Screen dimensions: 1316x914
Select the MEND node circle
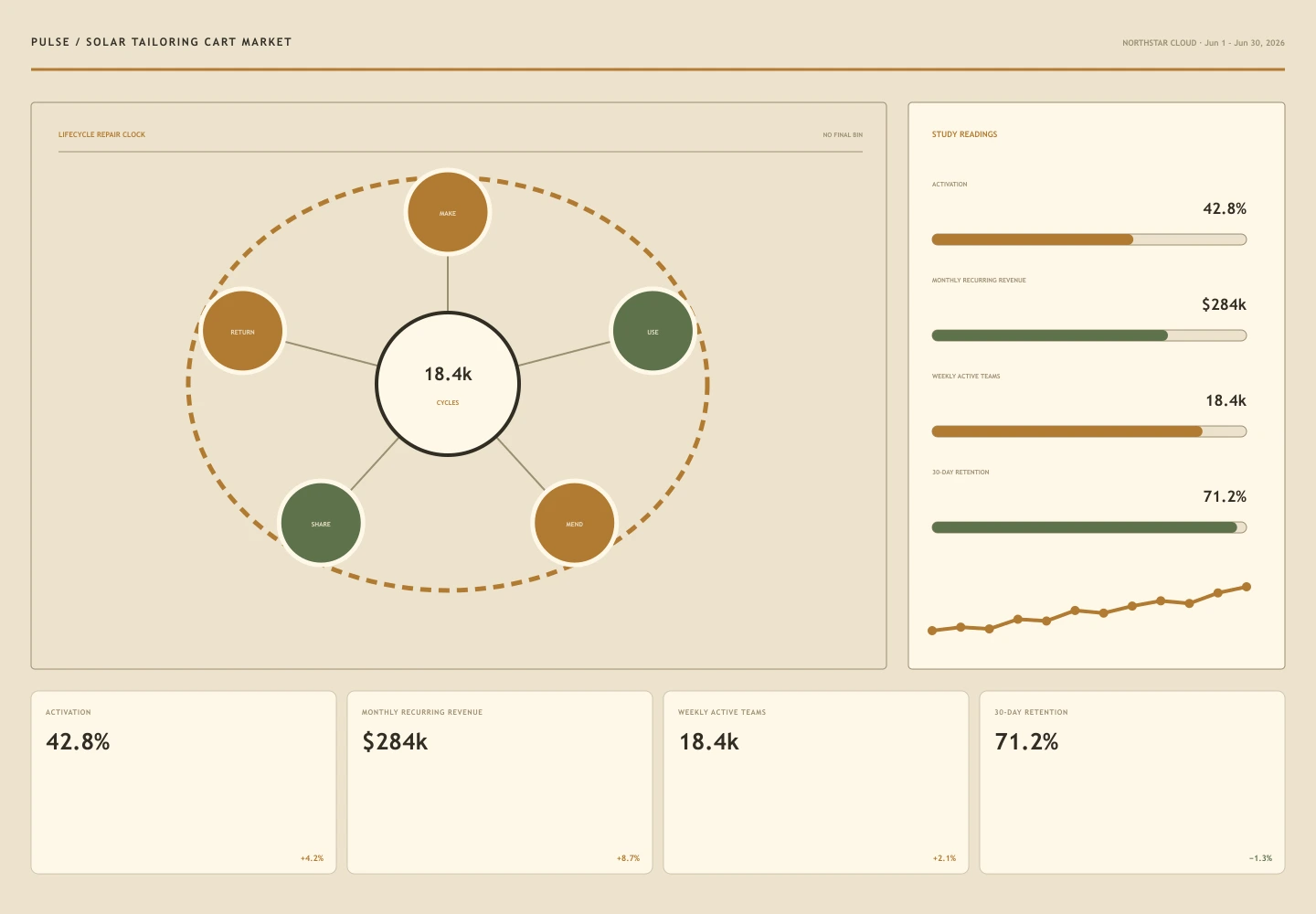(x=574, y=523)
